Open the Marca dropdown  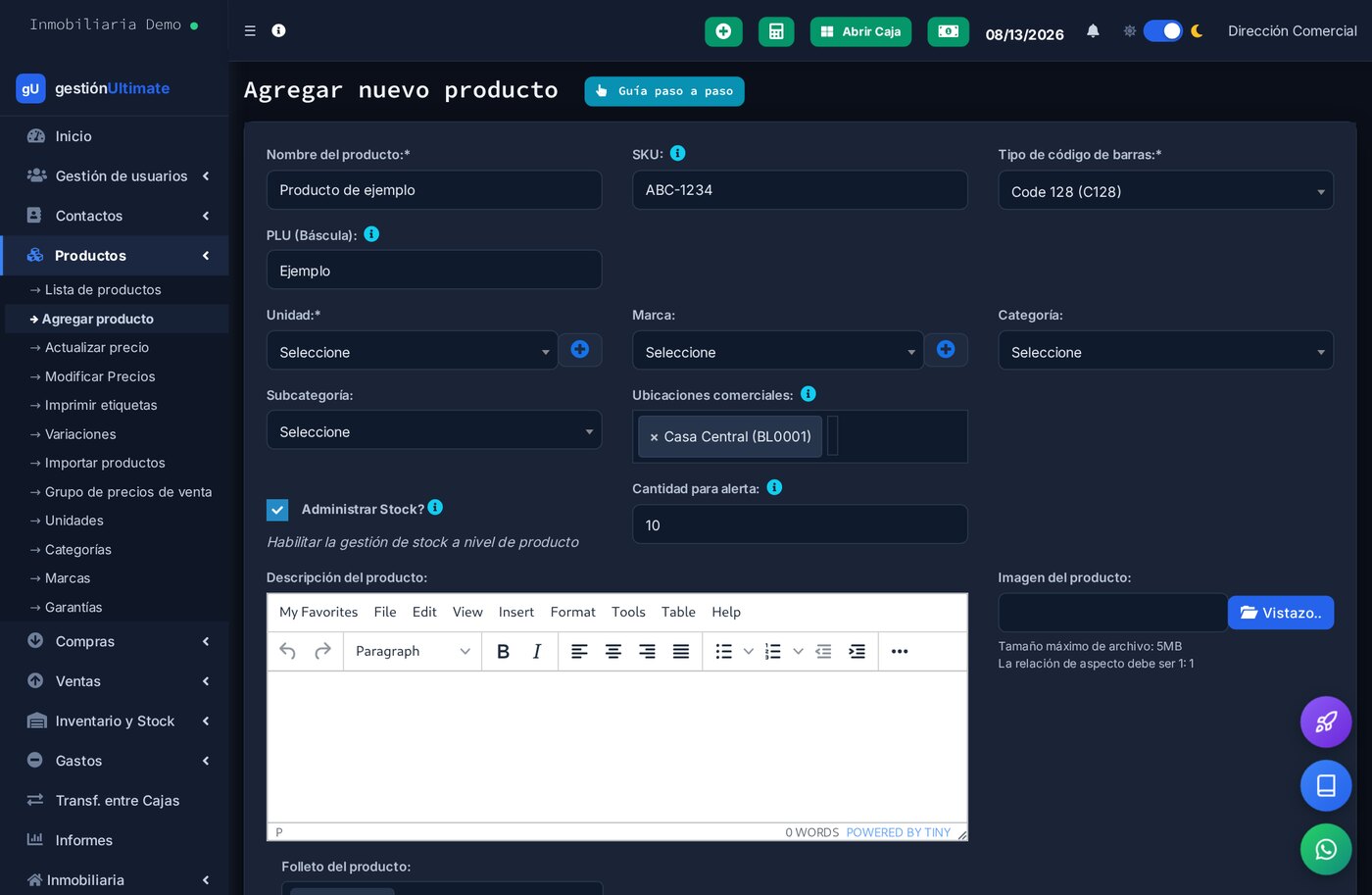pos(777,351)
